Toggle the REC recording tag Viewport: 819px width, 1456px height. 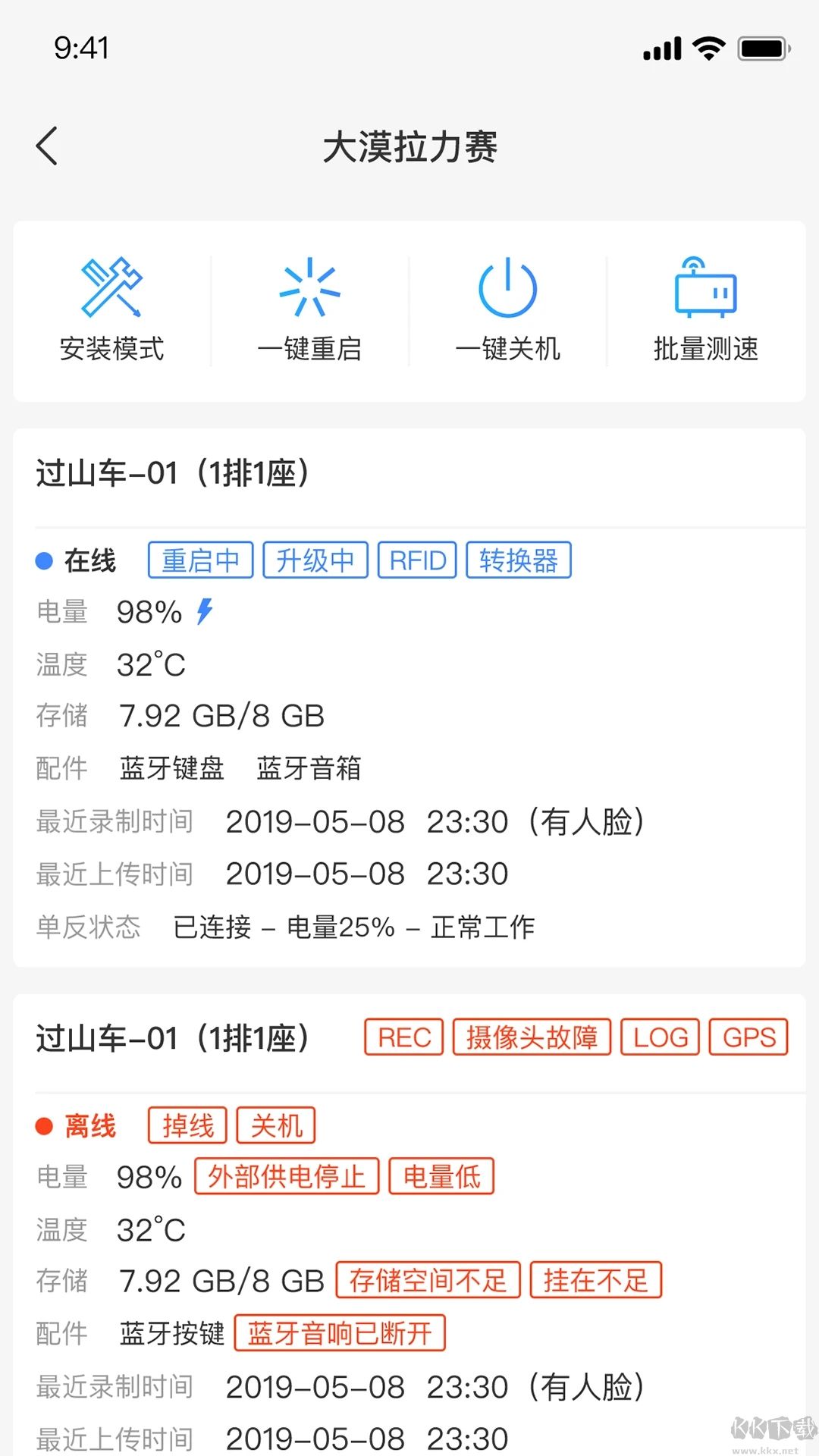pos(403,1037)
